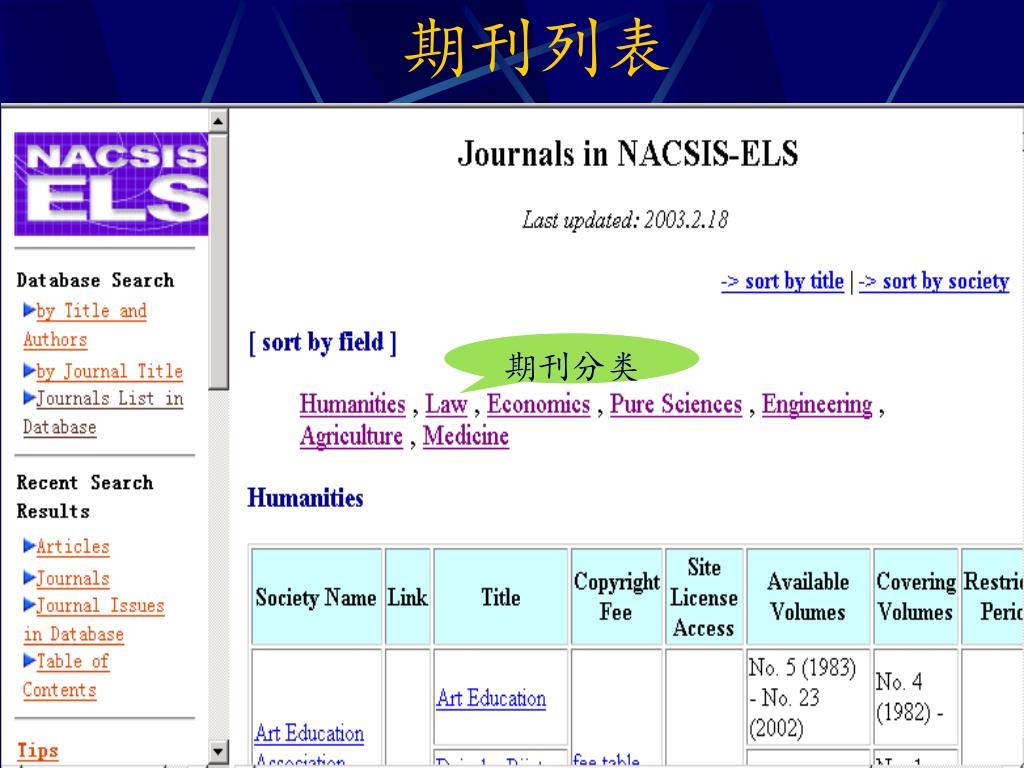The width and height of the screenshot is (1024, 768).
Task: Jump to Economics field
Action: click(x=538, y=404)
